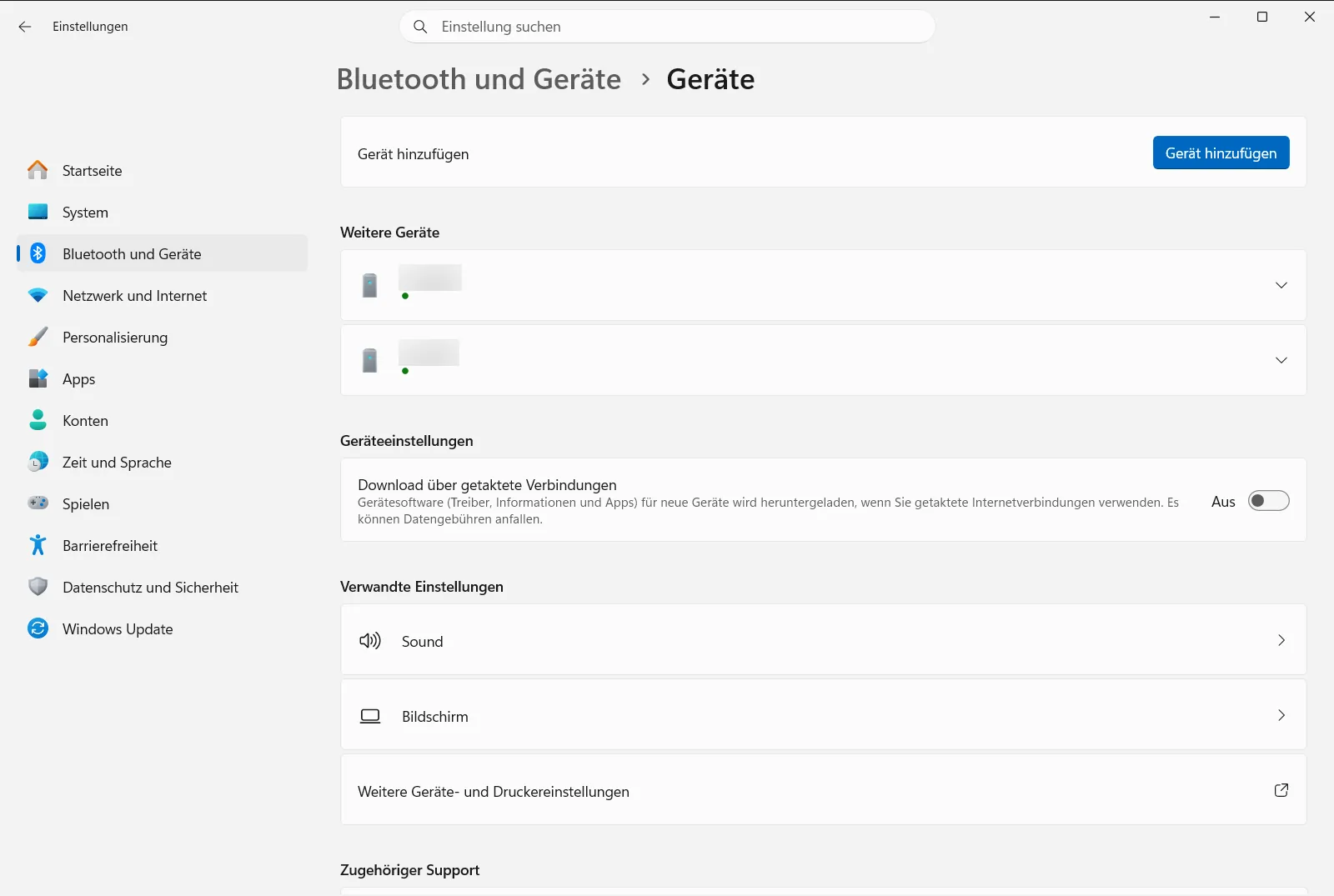1334x896 pixels.
Task: Click the external link icon for Druckereinstellungen
Action: coord(1281,790)
